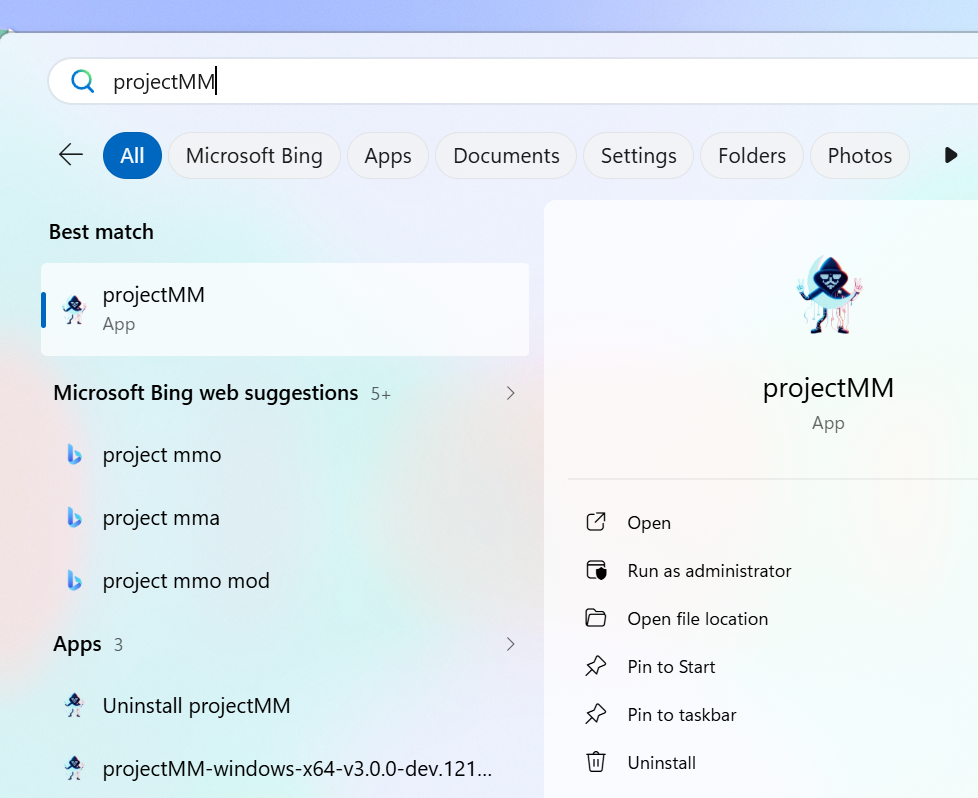Show more filters with right arrow
978x798 pixels.
click(x=951, y=155)
